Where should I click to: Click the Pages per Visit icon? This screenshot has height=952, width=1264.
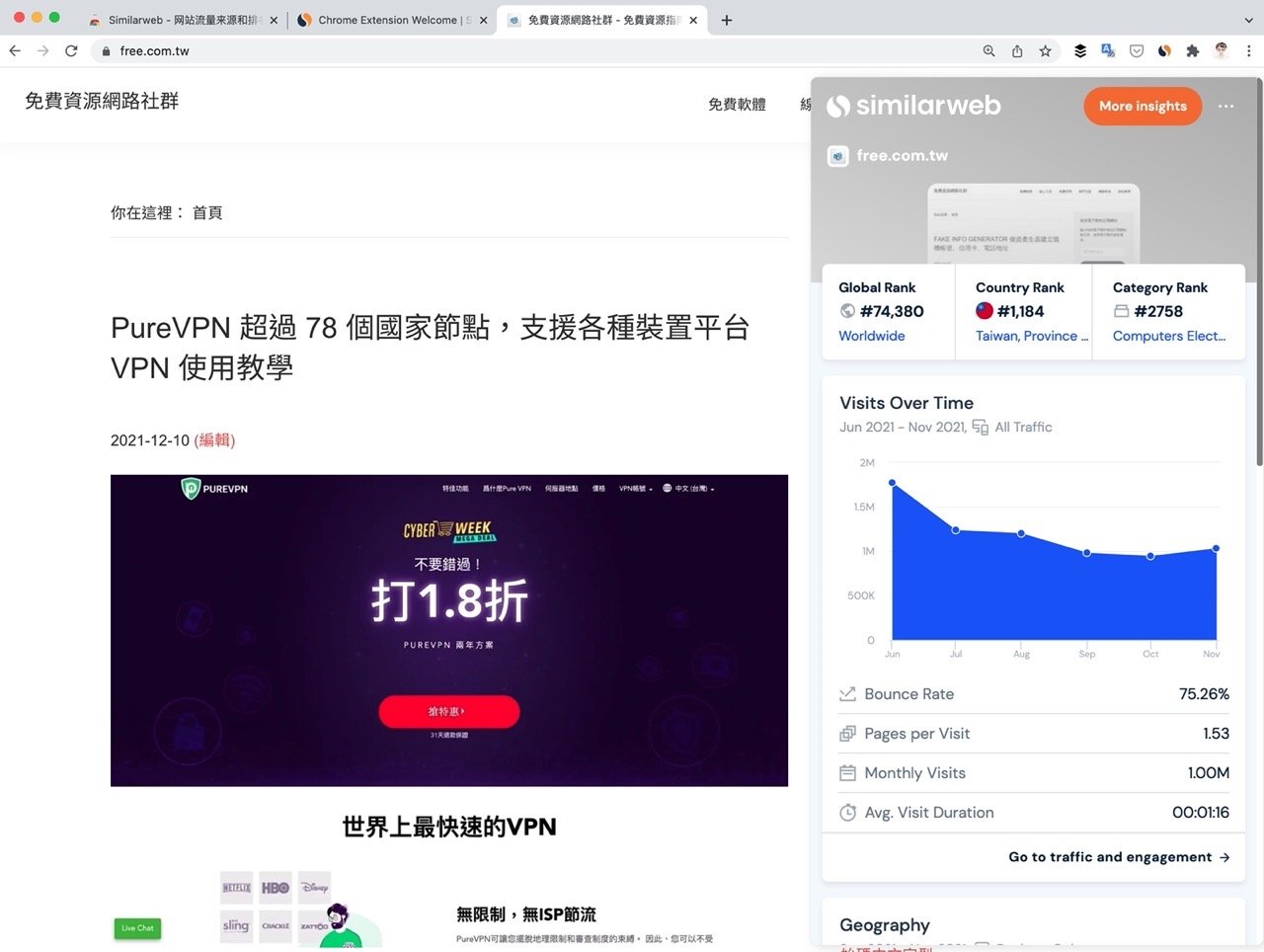(x=847, y=734)
